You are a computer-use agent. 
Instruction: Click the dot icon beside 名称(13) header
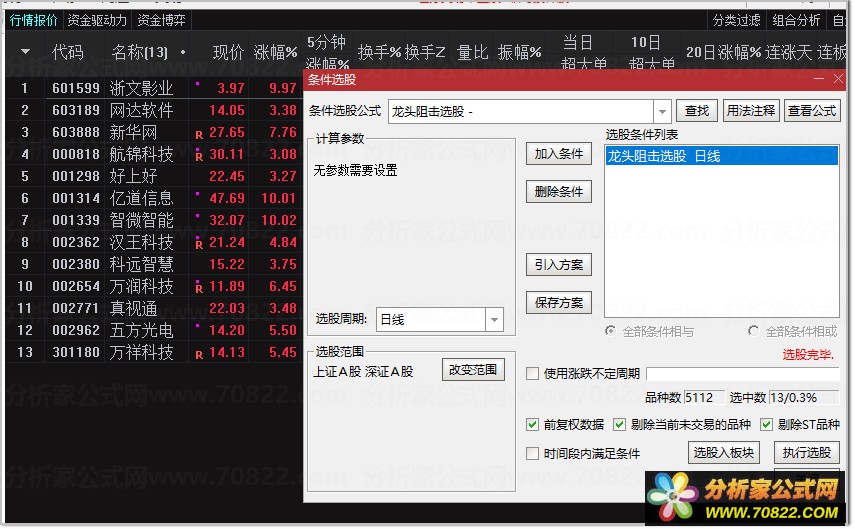tap(183, 52)
